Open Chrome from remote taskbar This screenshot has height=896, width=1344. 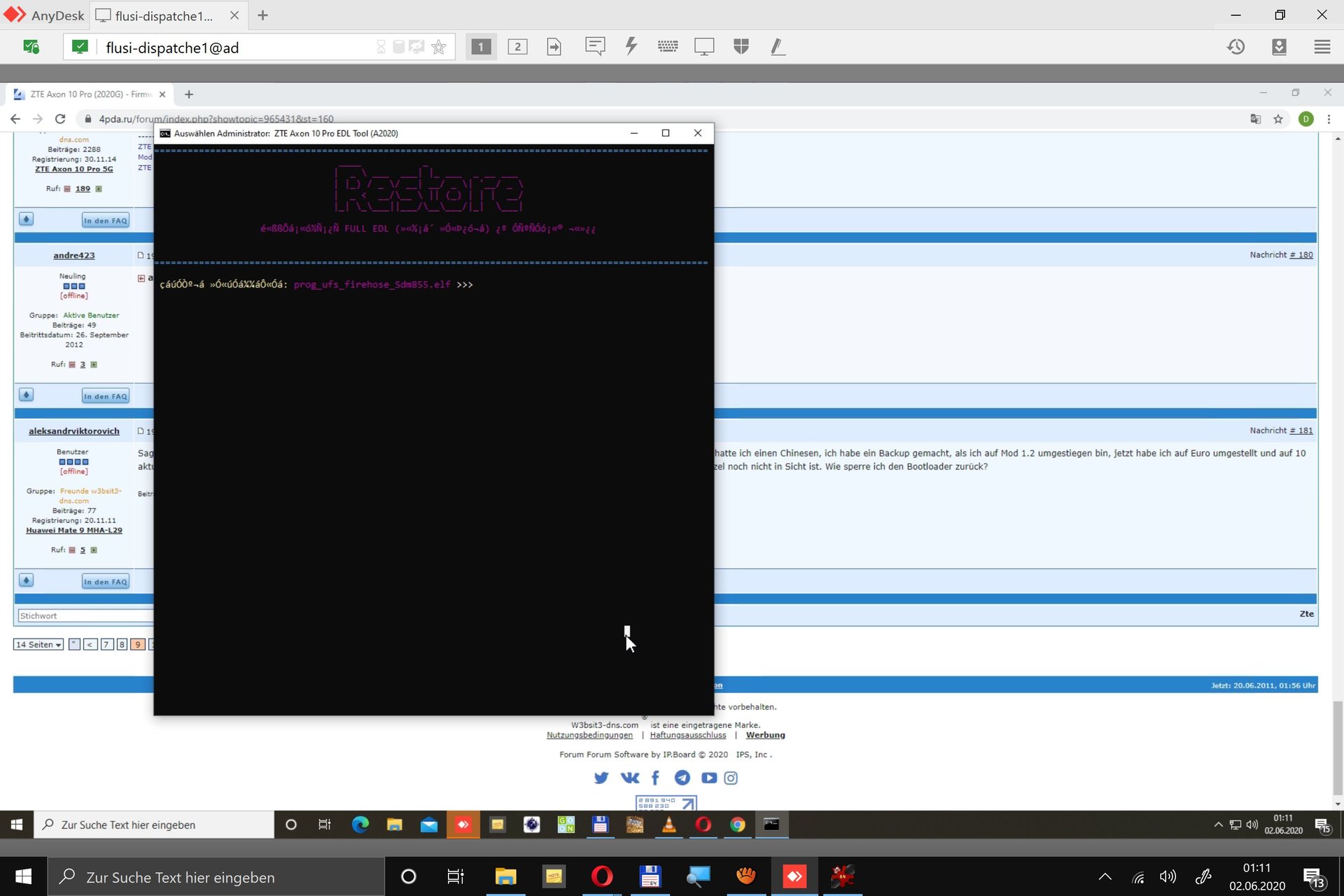click(737, 825)
